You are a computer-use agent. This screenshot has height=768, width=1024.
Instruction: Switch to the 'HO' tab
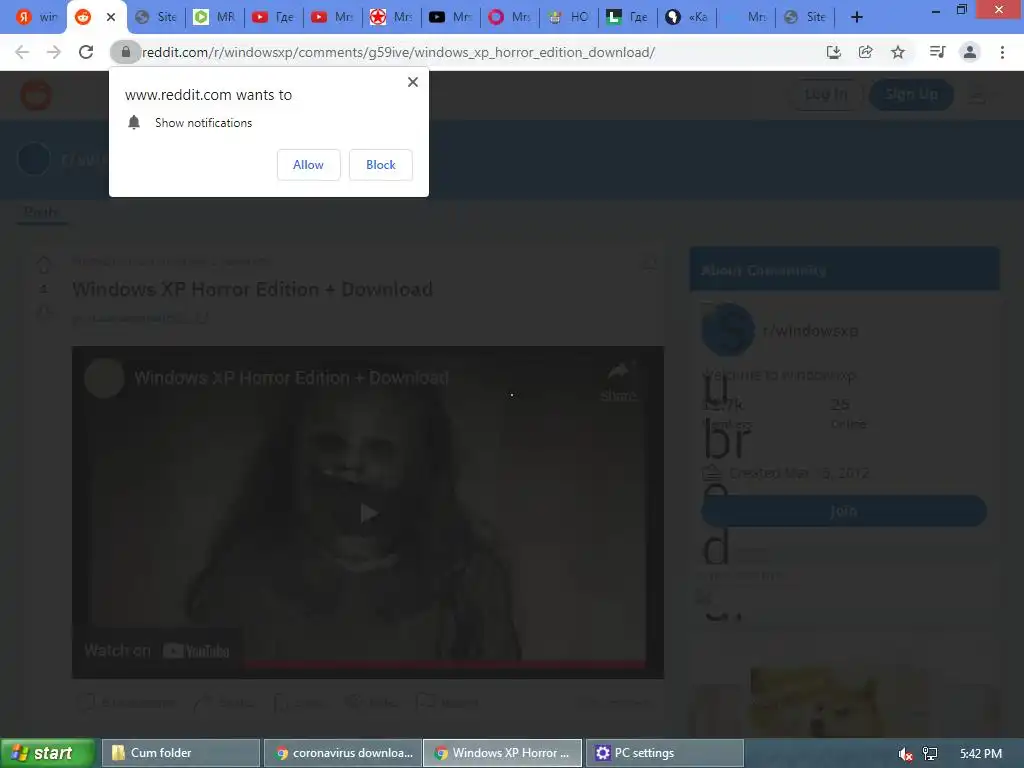click(x=568, y=18)
